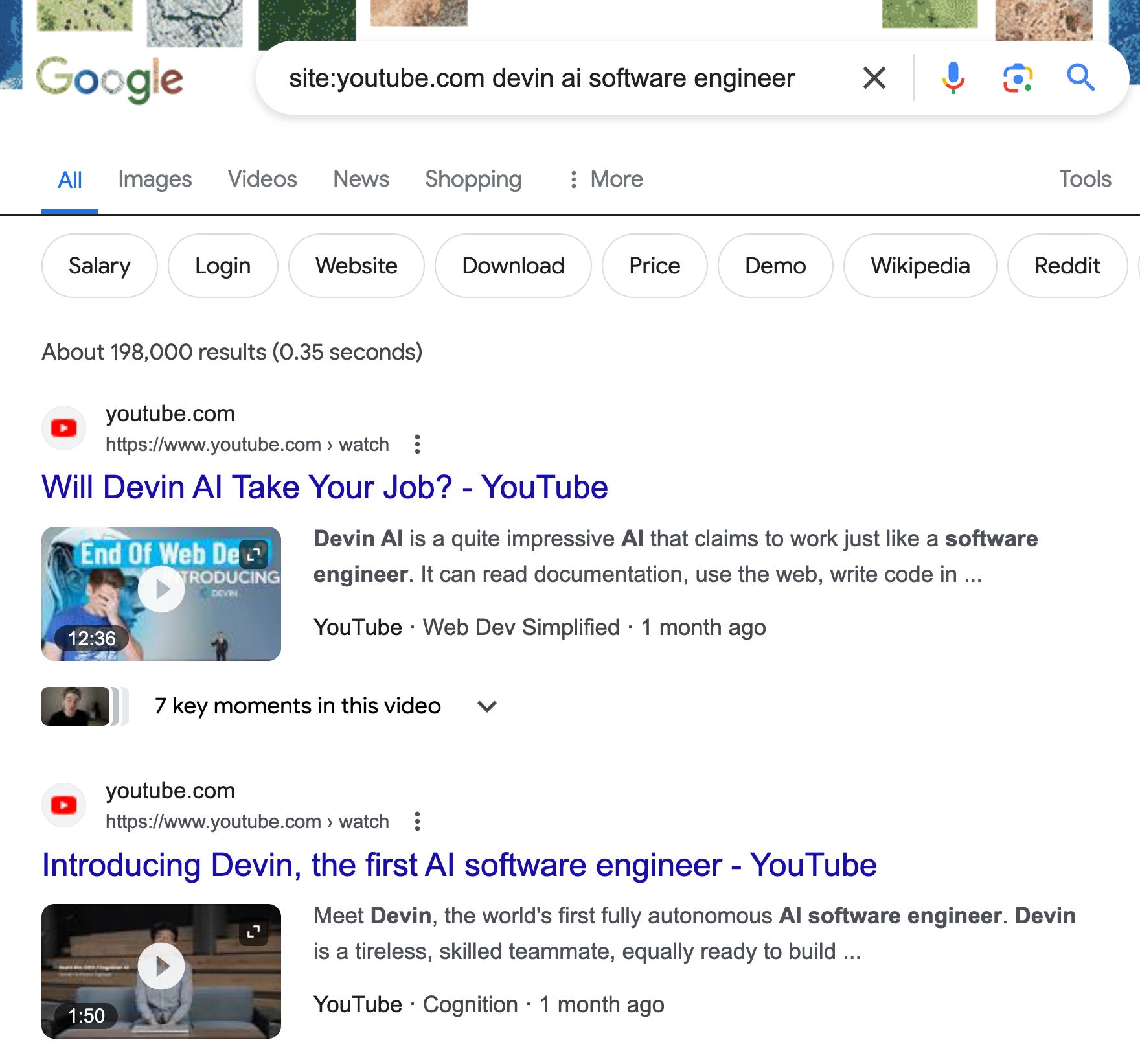Choose the Download suggestion chip
Image resolution: width=1140 pixels, height=1064 pixels.
pyautogui.click(x=513, y=266)
